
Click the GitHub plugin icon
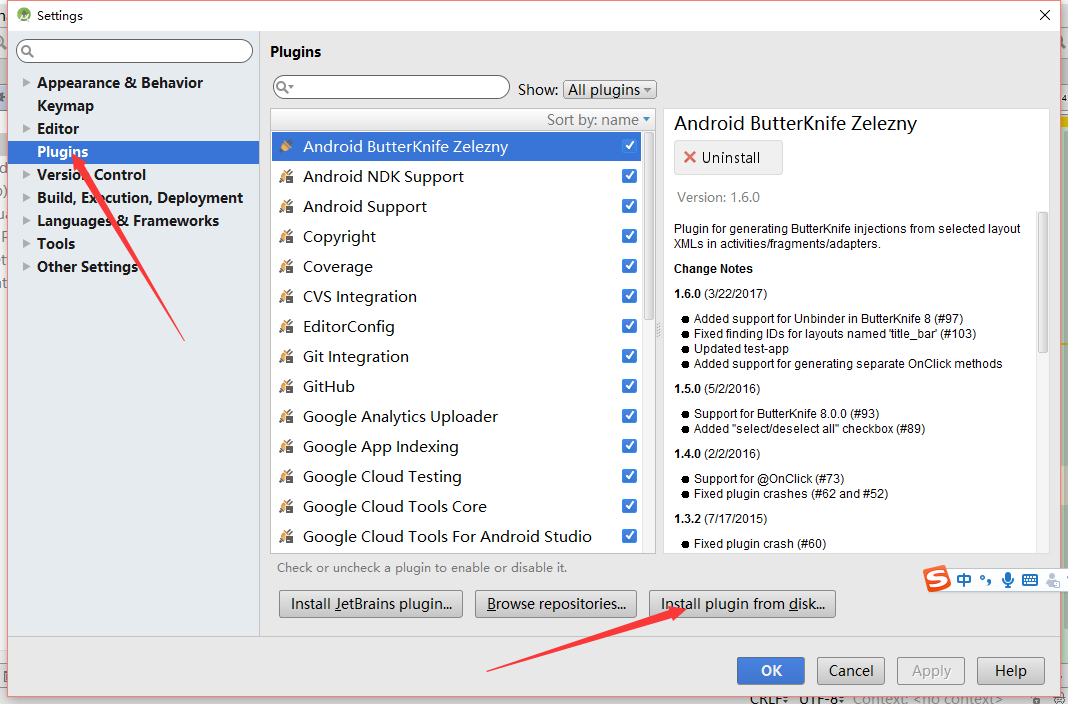(286, 387)
